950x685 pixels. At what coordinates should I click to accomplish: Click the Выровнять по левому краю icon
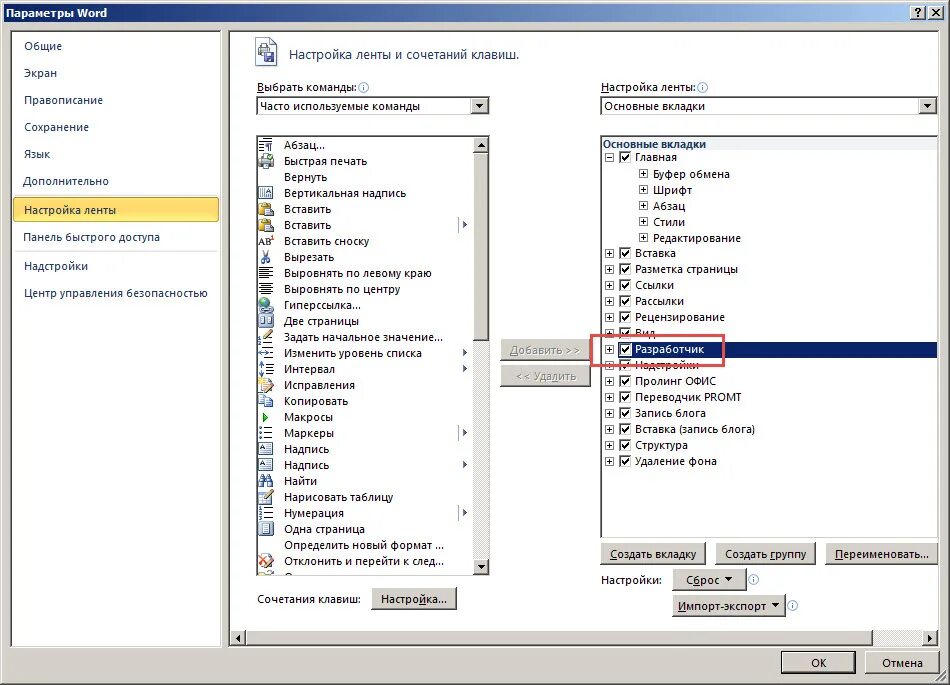click(265, 273)
